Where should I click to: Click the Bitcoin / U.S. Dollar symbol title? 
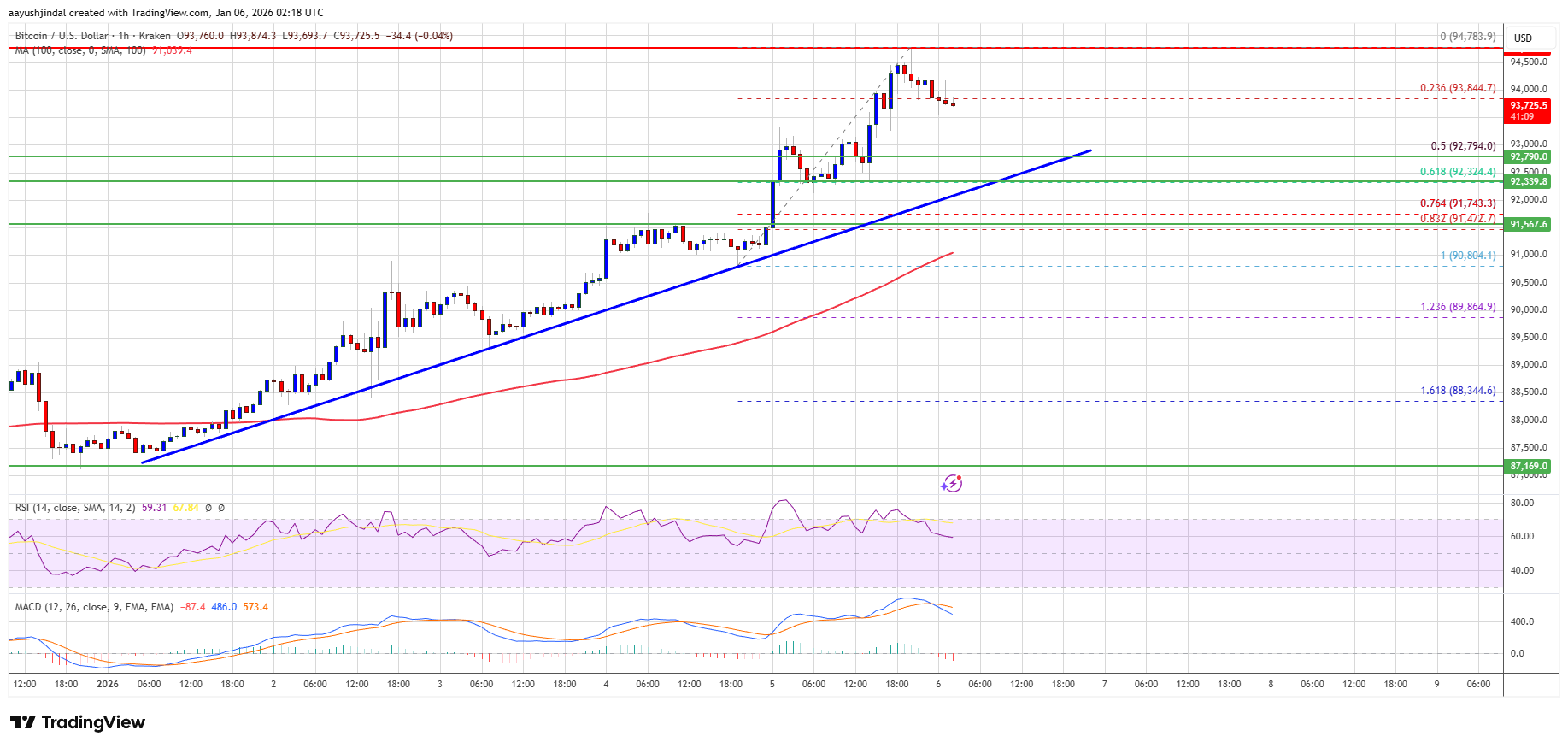pyautogui.click(x=62, y=36)
